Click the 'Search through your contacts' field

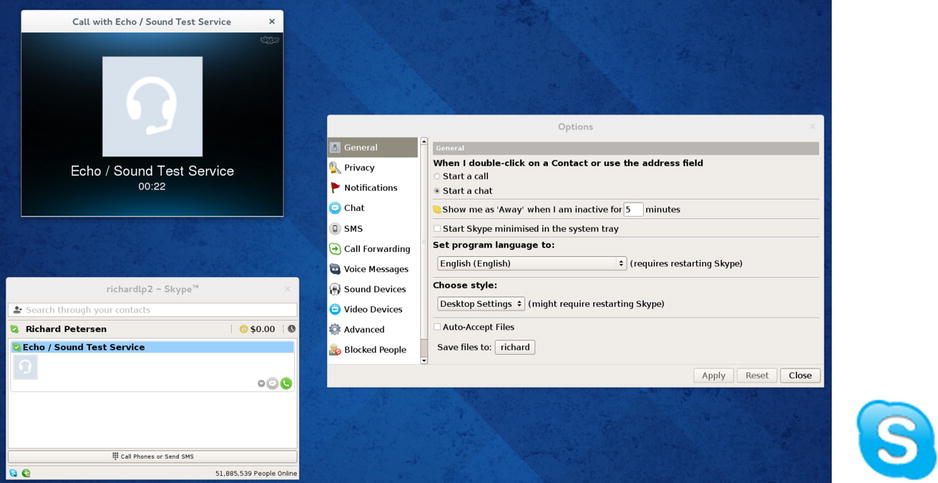[153, 310]
